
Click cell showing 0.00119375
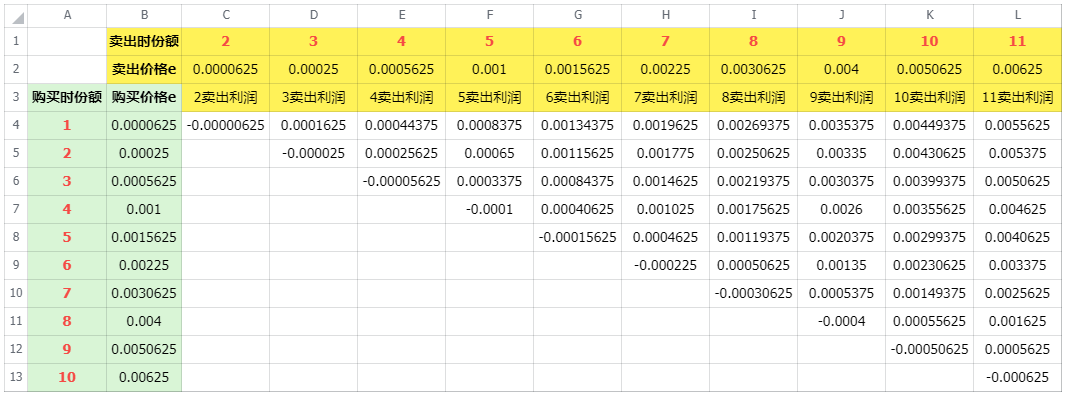click(753, 237)
